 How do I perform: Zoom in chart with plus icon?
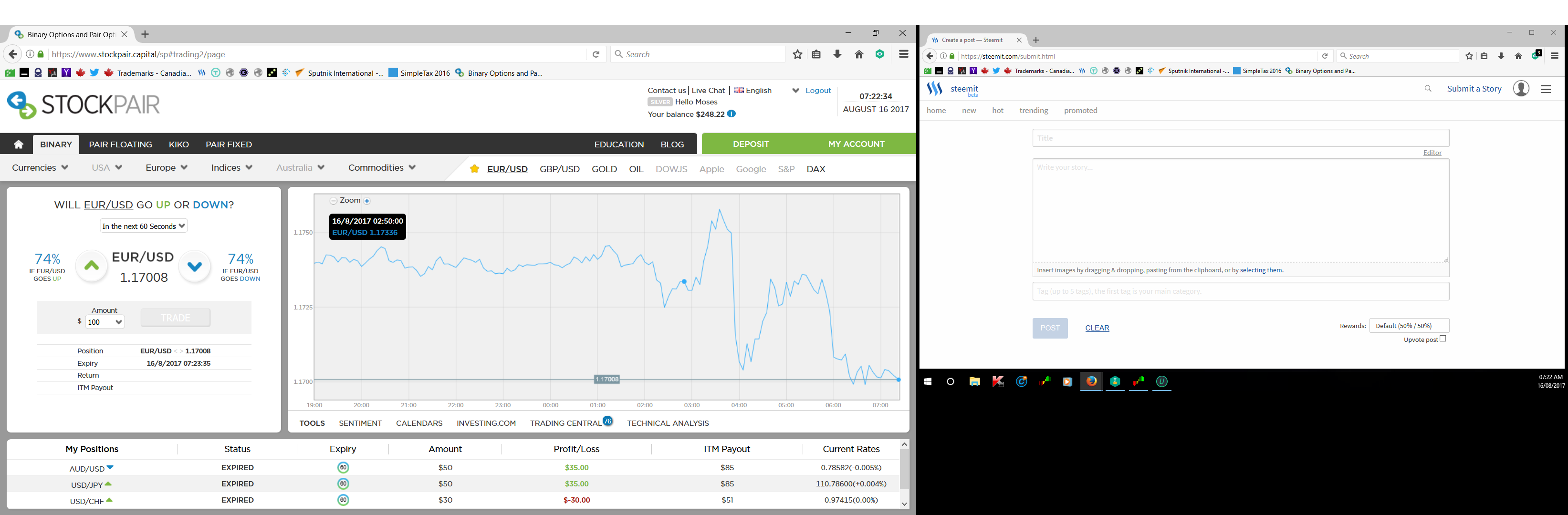pyautogui.click(x=367, y=201)
